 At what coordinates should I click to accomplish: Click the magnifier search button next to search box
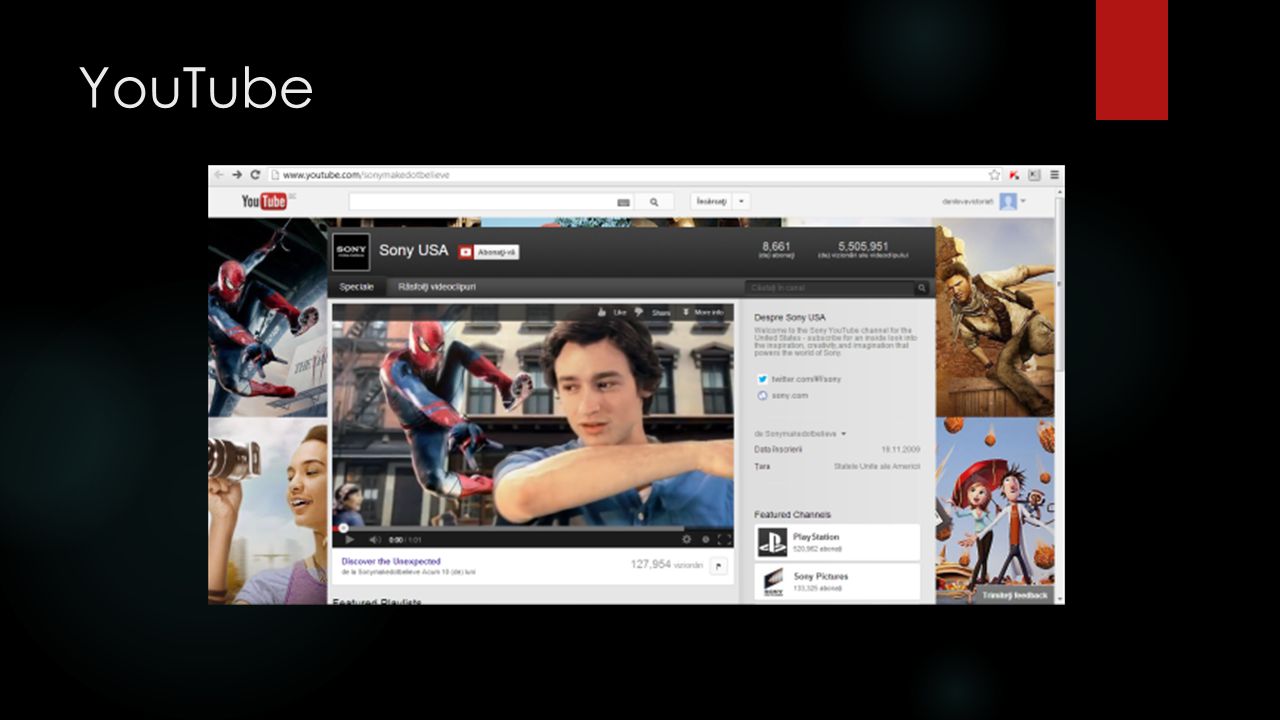coord(654,201)
